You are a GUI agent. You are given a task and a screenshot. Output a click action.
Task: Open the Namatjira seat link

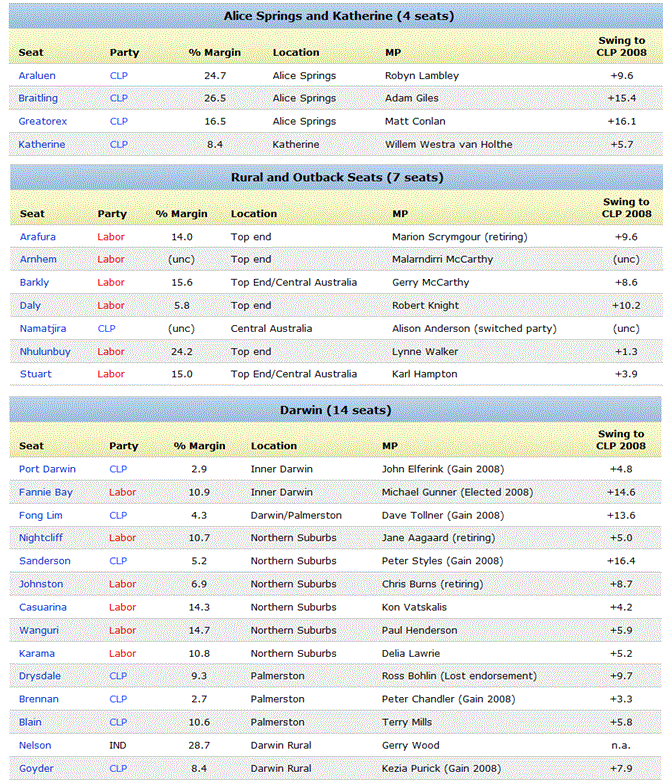(43, 328)
